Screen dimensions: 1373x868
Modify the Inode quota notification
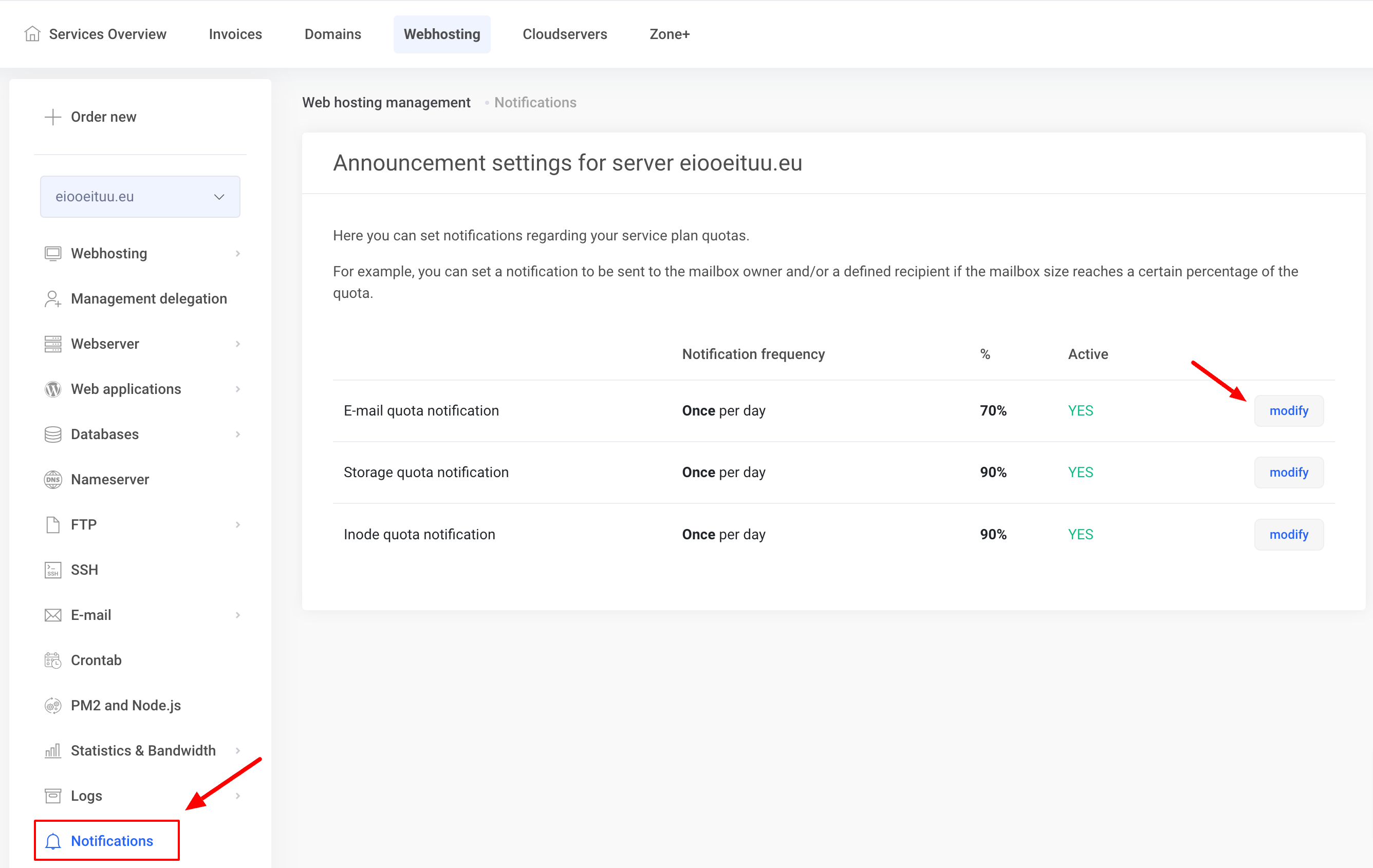(1288, 535)
